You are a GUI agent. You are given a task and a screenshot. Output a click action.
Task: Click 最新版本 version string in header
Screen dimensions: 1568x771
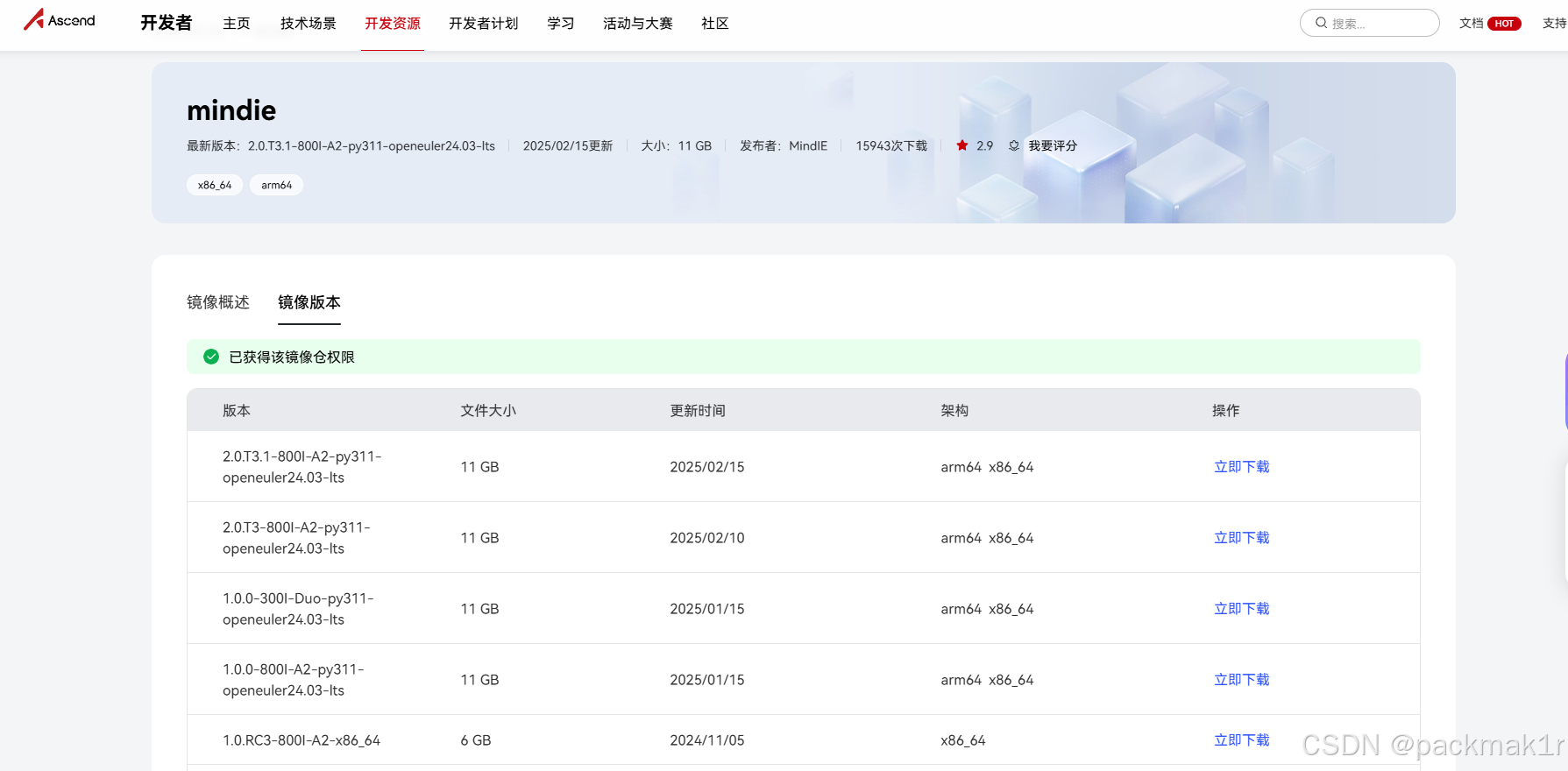click(x=341, y=145)
